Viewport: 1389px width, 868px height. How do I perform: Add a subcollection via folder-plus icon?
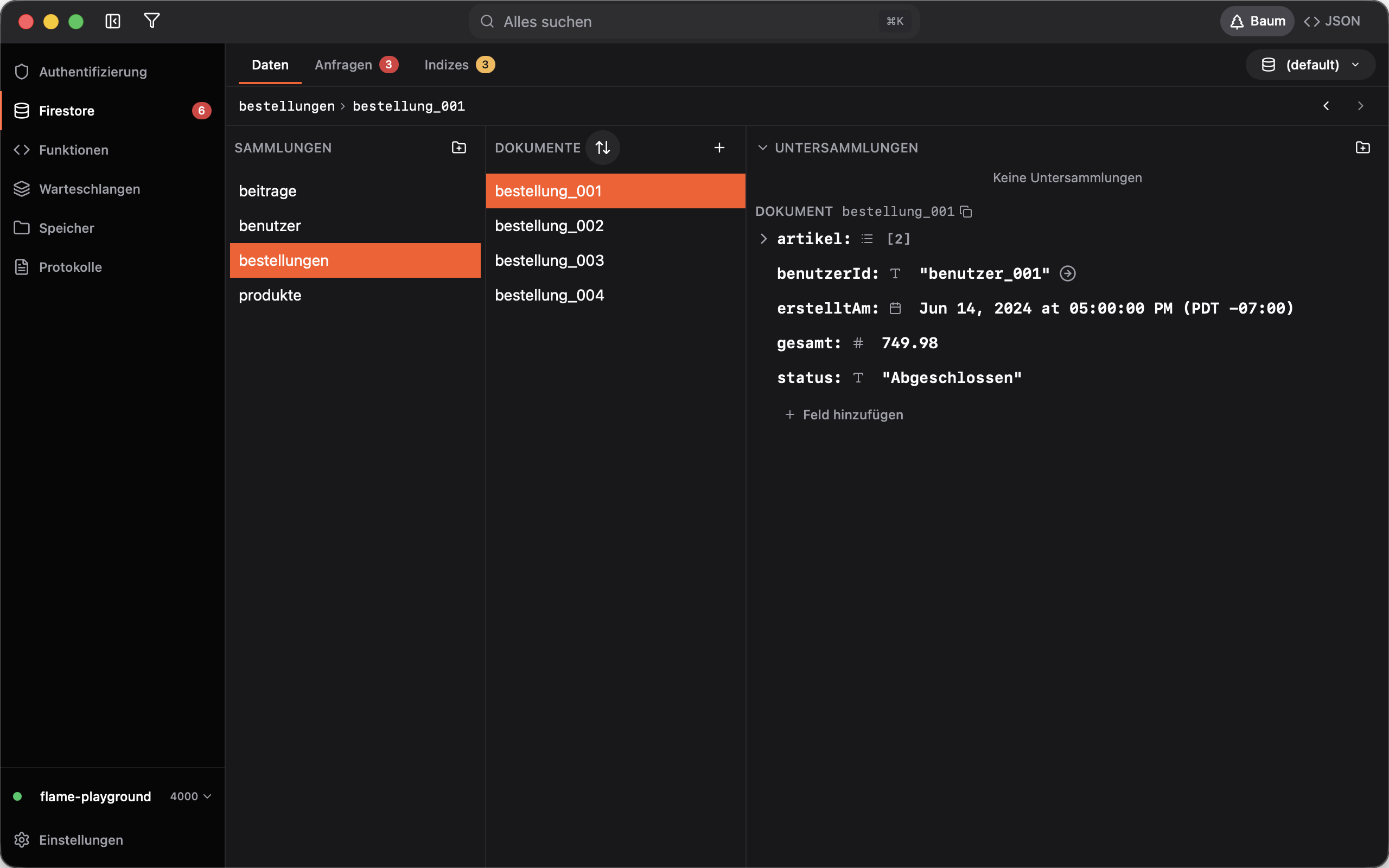click(x=1362, y=148)
